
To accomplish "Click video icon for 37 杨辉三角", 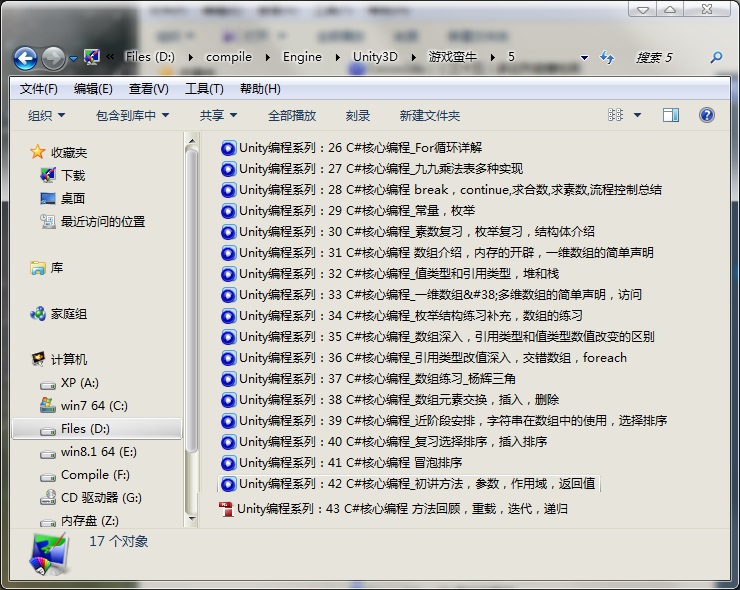I will click(x=228, y=379).
